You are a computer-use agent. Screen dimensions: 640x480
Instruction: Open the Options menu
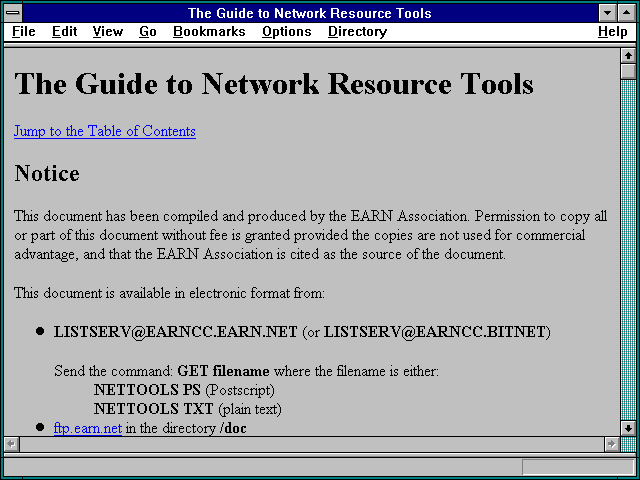point(287,32)
